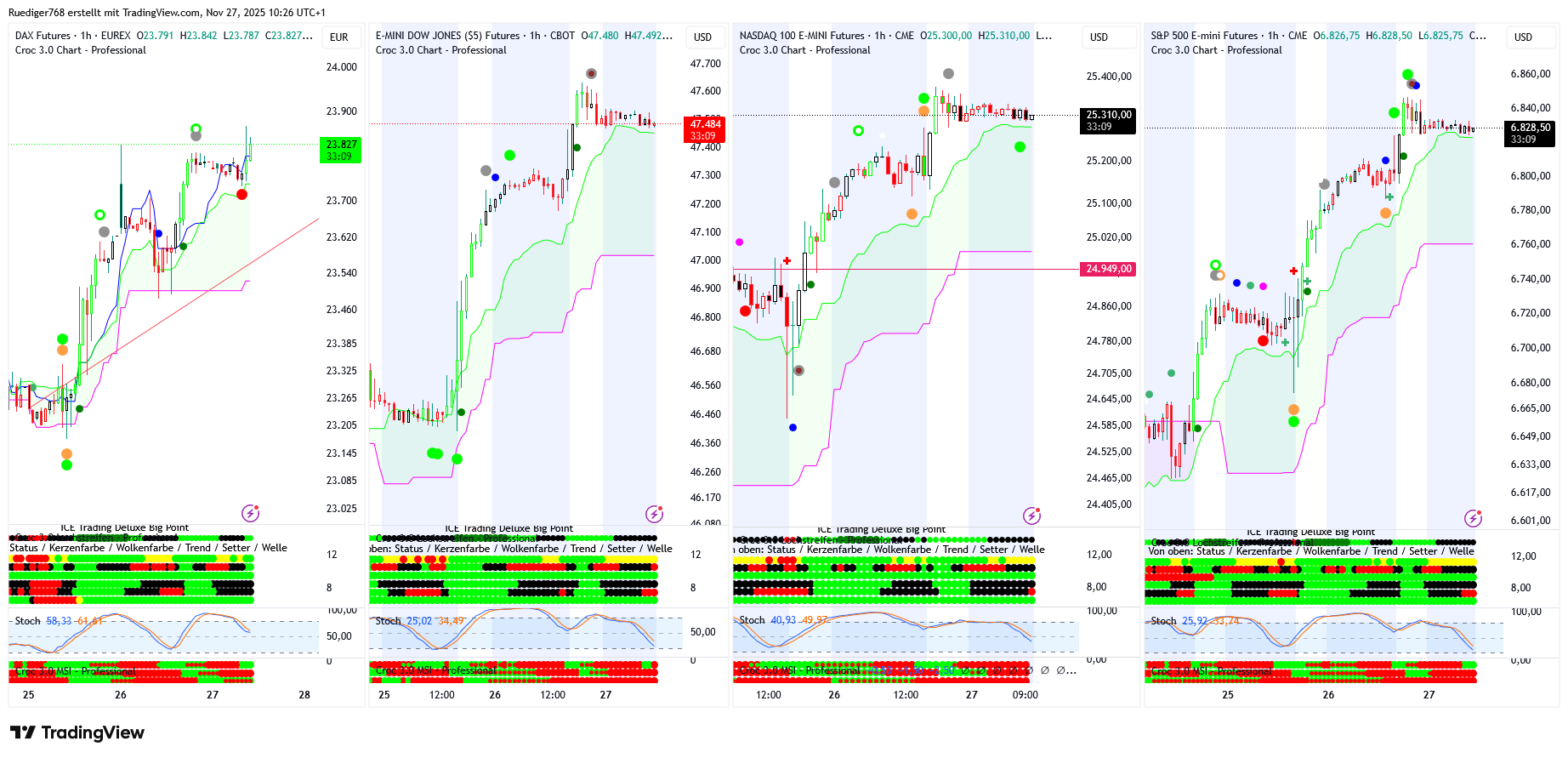Click the lightning icon in Dow Jones chart
This screenshot has width=1568, height=758.
(x=654, y=514)
